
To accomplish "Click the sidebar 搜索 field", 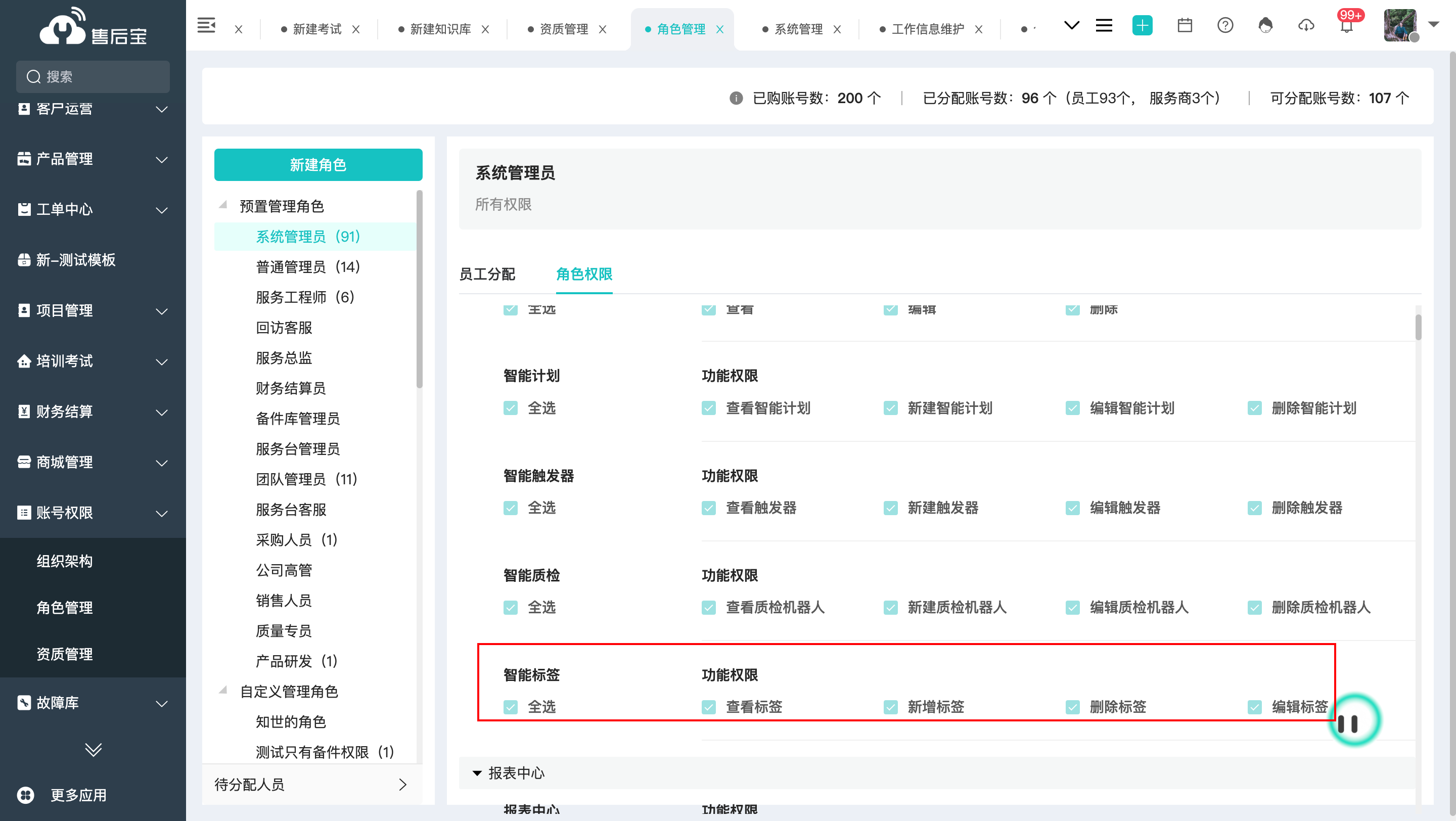I will (x=93, y=77).
